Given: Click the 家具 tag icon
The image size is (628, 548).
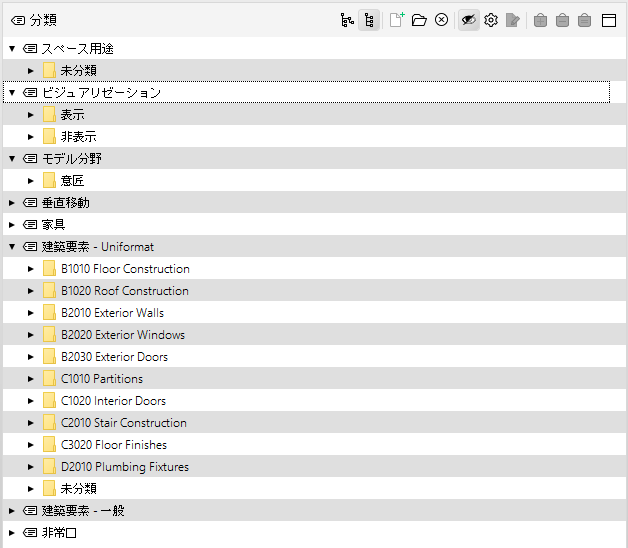Looking at the screenshot, I should click(x=30, y=225).
